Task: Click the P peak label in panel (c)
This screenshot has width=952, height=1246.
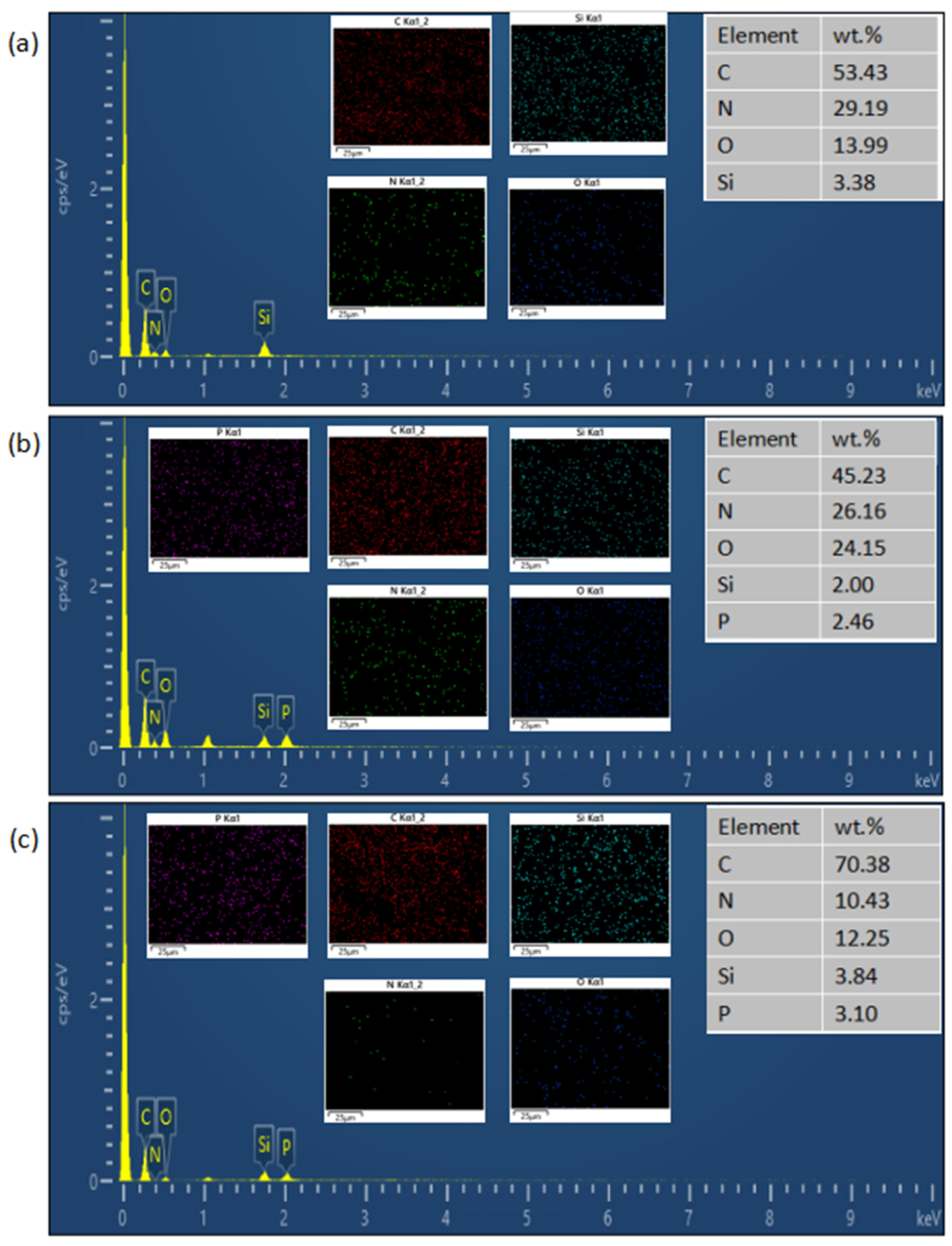Action: 286,1146
